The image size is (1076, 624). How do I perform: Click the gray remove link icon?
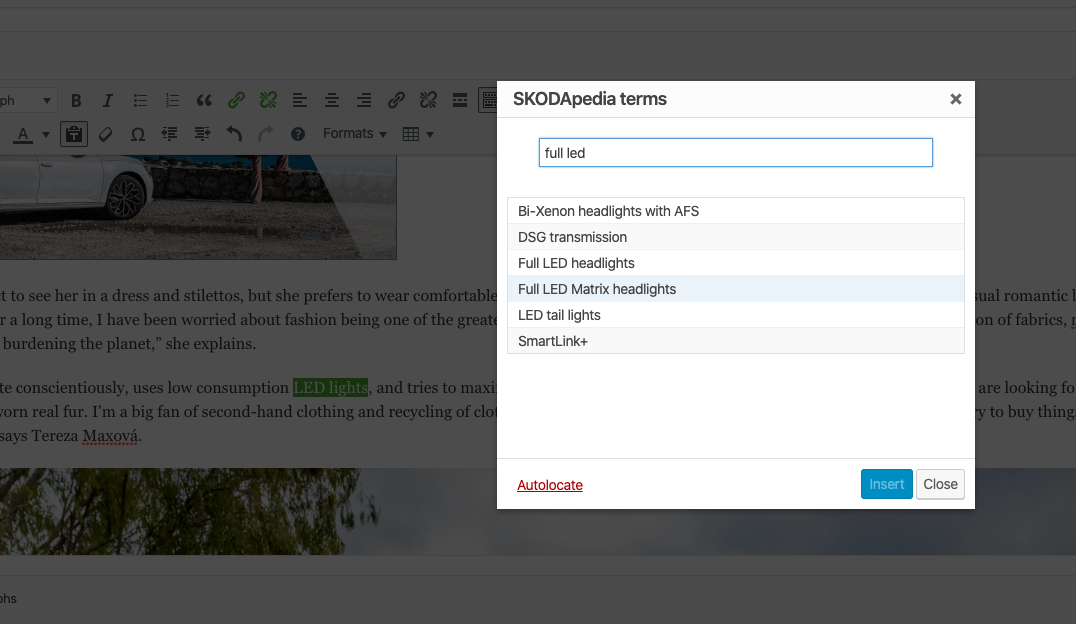(x=428, y=101)
